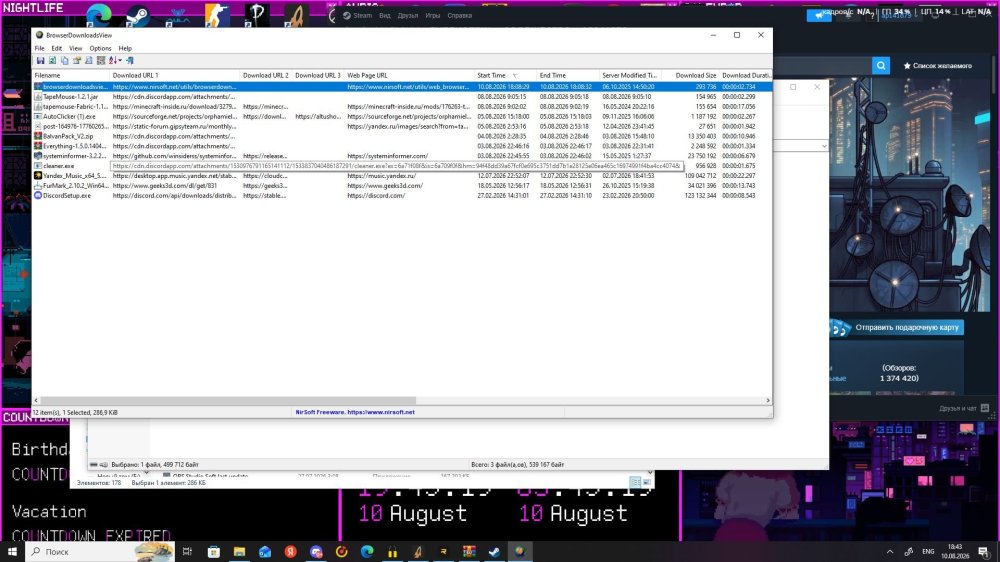This screenshot has width=1000, height=562.
Task: Open File Explorer from the taskbar
Action: pos(239,552)
